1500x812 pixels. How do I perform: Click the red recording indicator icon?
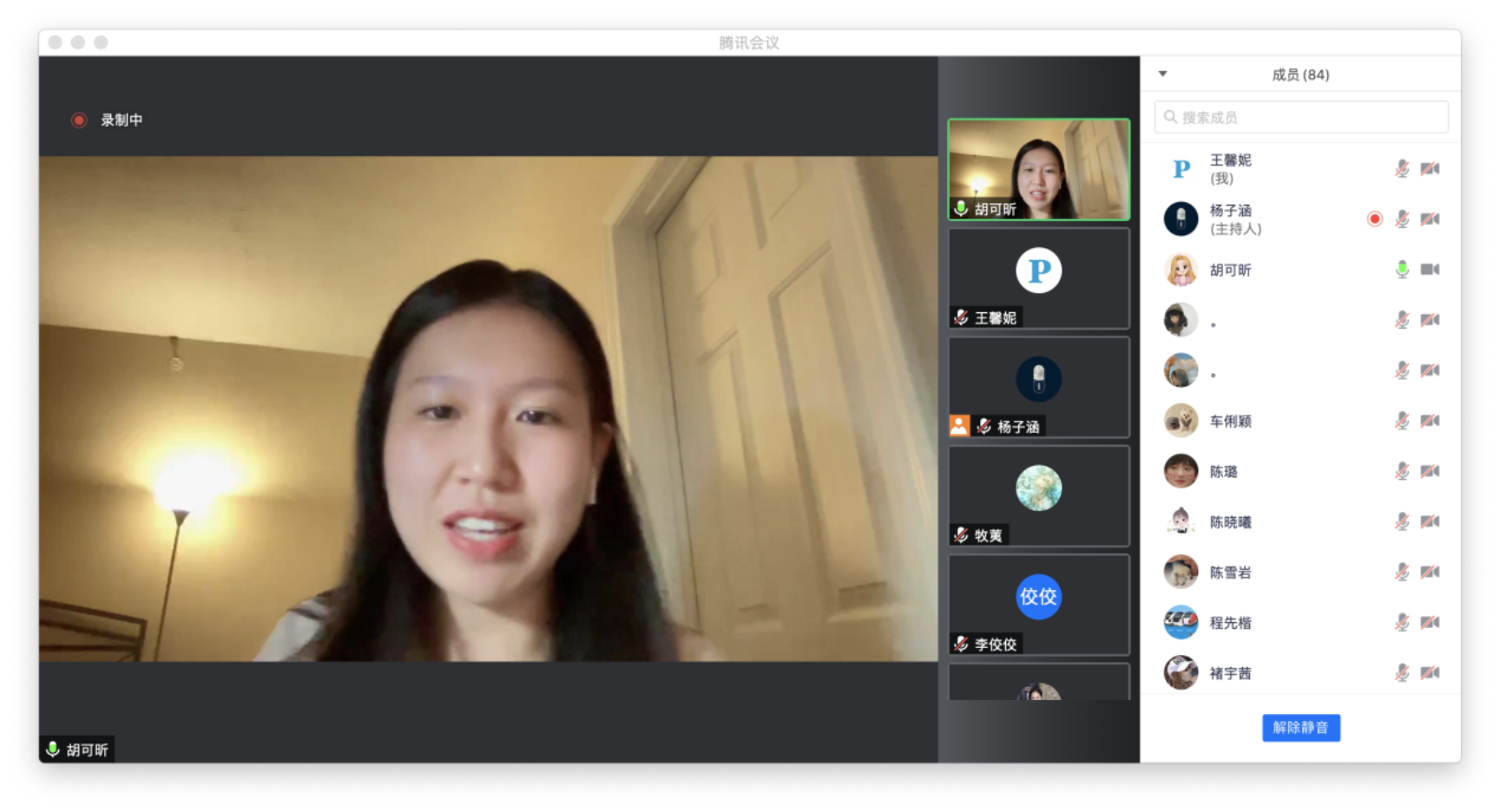[79, 121]
